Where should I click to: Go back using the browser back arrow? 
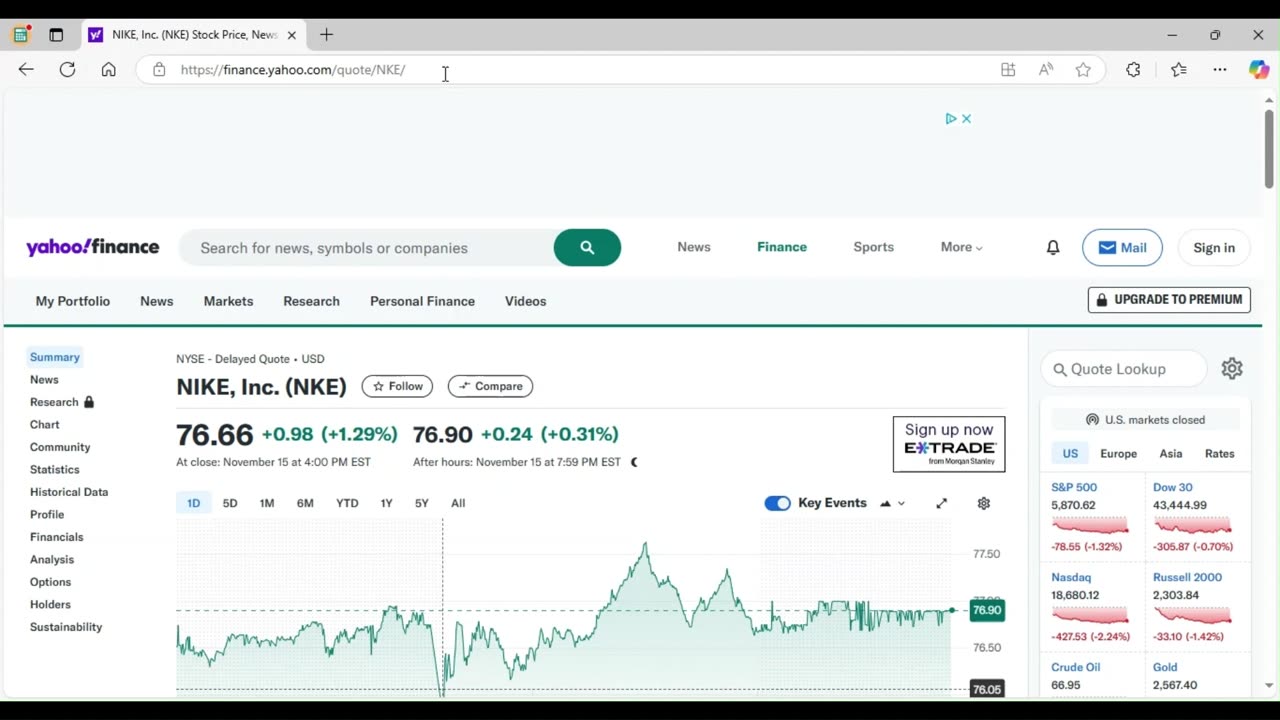pyautogui.click(x=26, y=70)
